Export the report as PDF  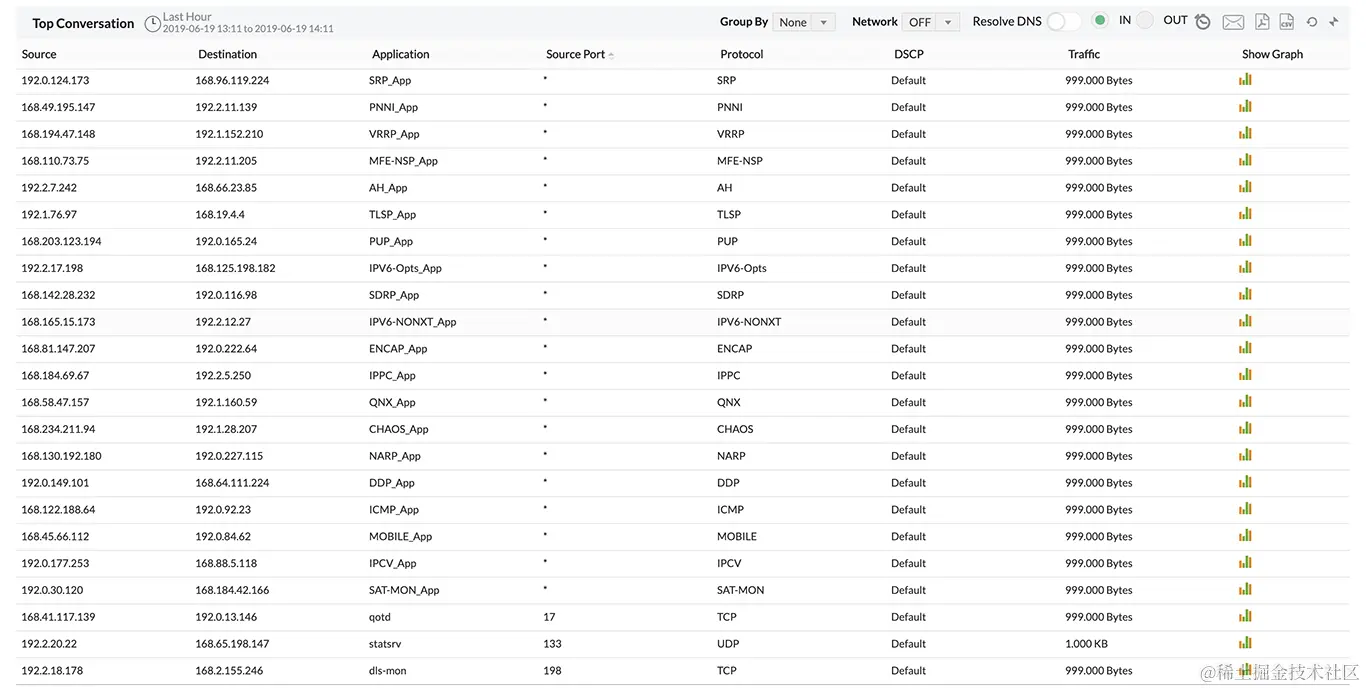pos(1262,21)
